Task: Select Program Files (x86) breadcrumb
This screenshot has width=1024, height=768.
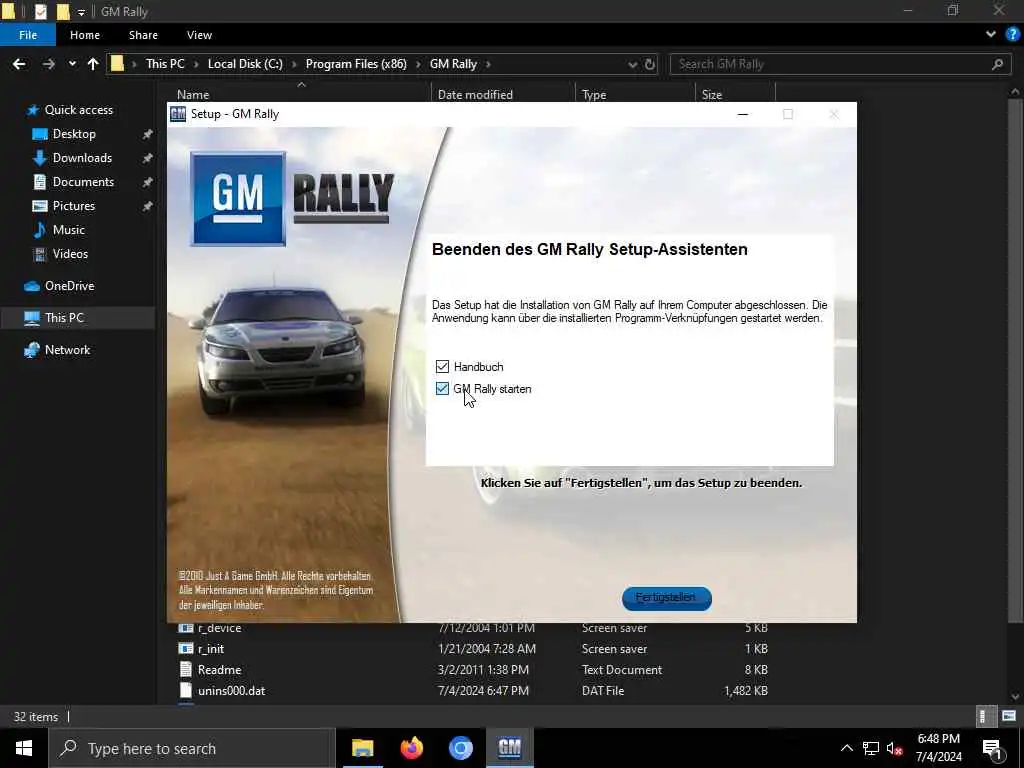Action: click(356, 64)
